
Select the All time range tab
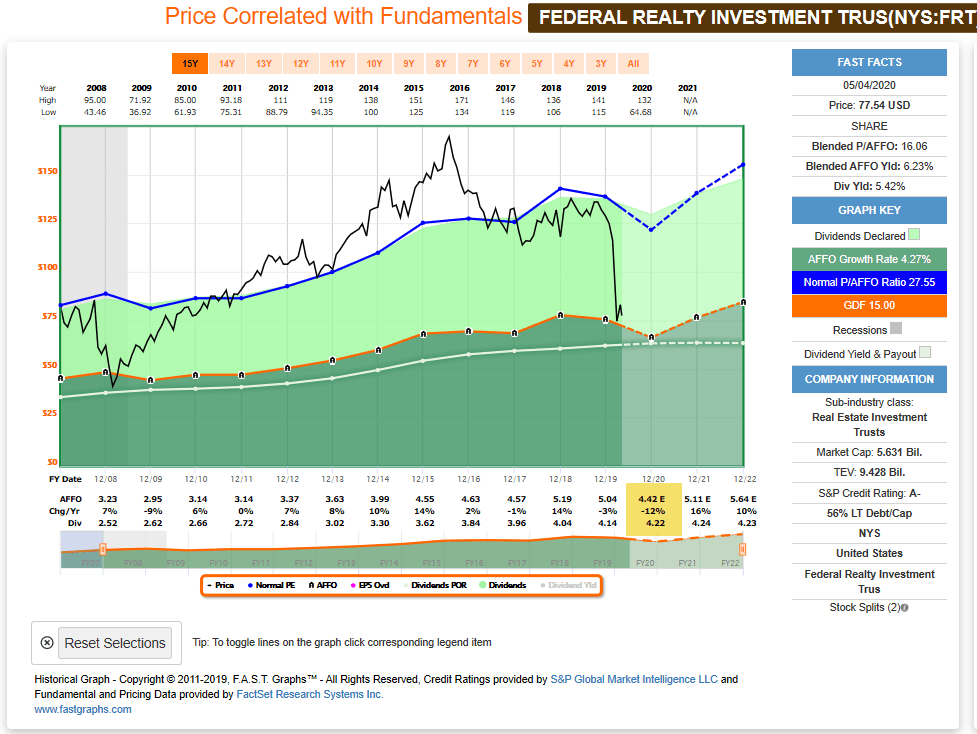click(633, 64)
